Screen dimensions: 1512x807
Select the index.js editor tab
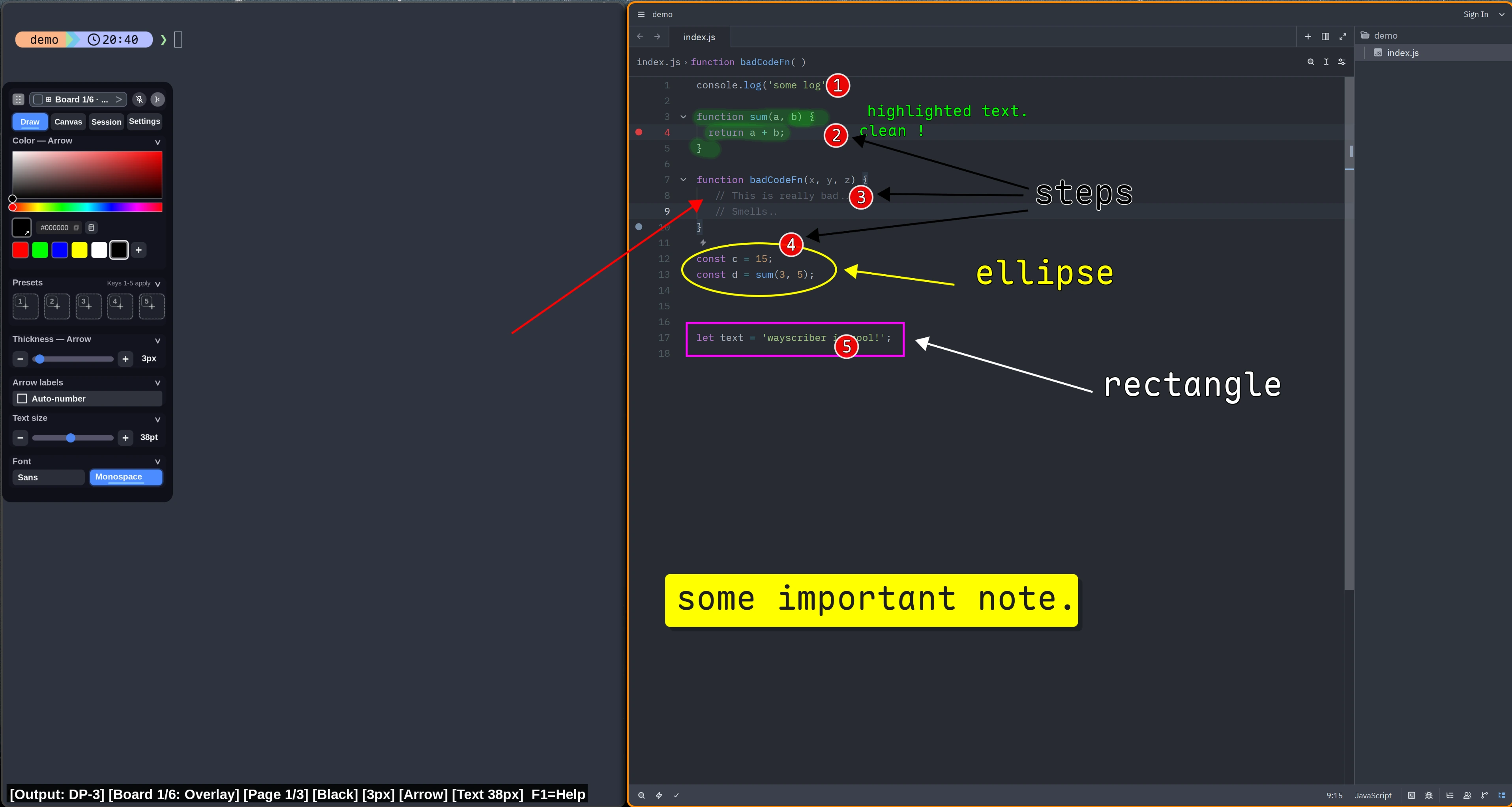point(699,37)
